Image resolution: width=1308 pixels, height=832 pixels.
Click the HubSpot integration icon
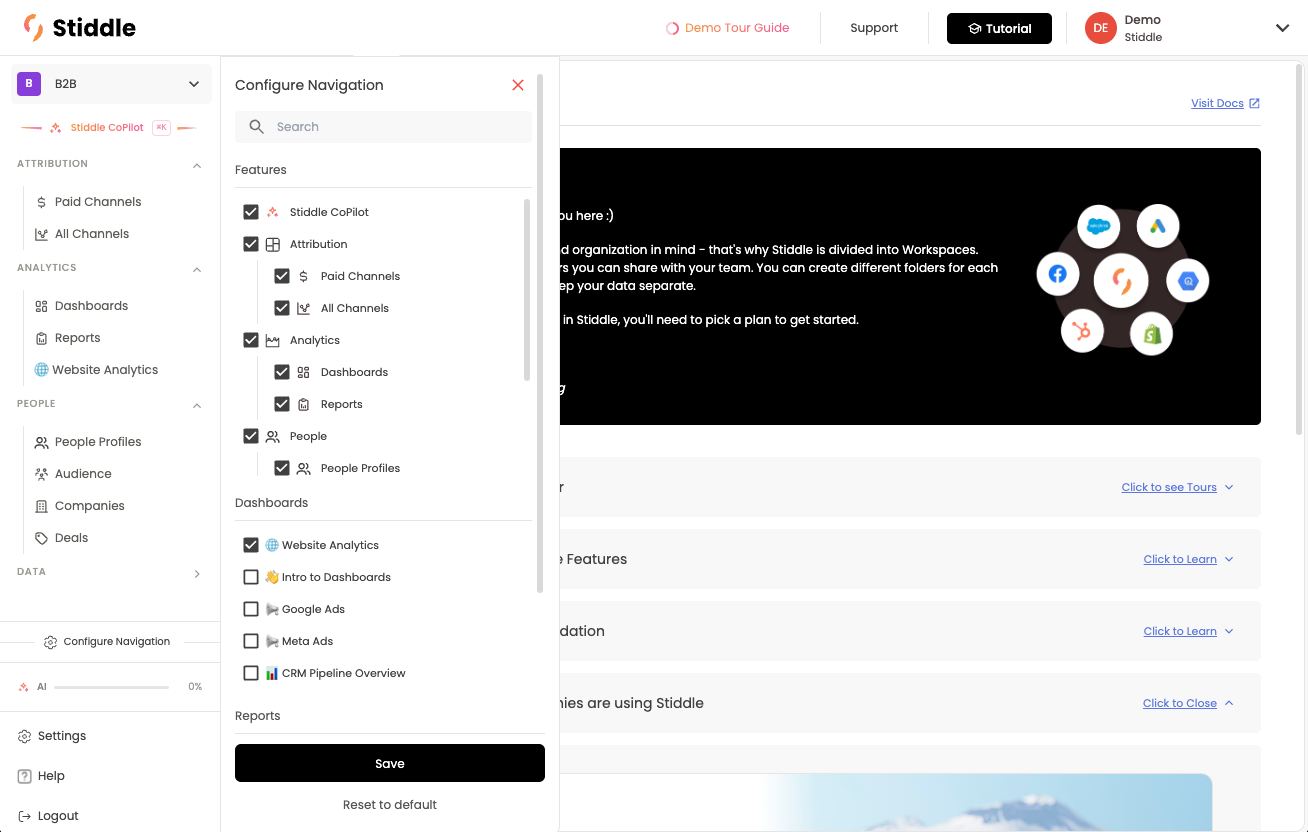(x=1081, y=331)
